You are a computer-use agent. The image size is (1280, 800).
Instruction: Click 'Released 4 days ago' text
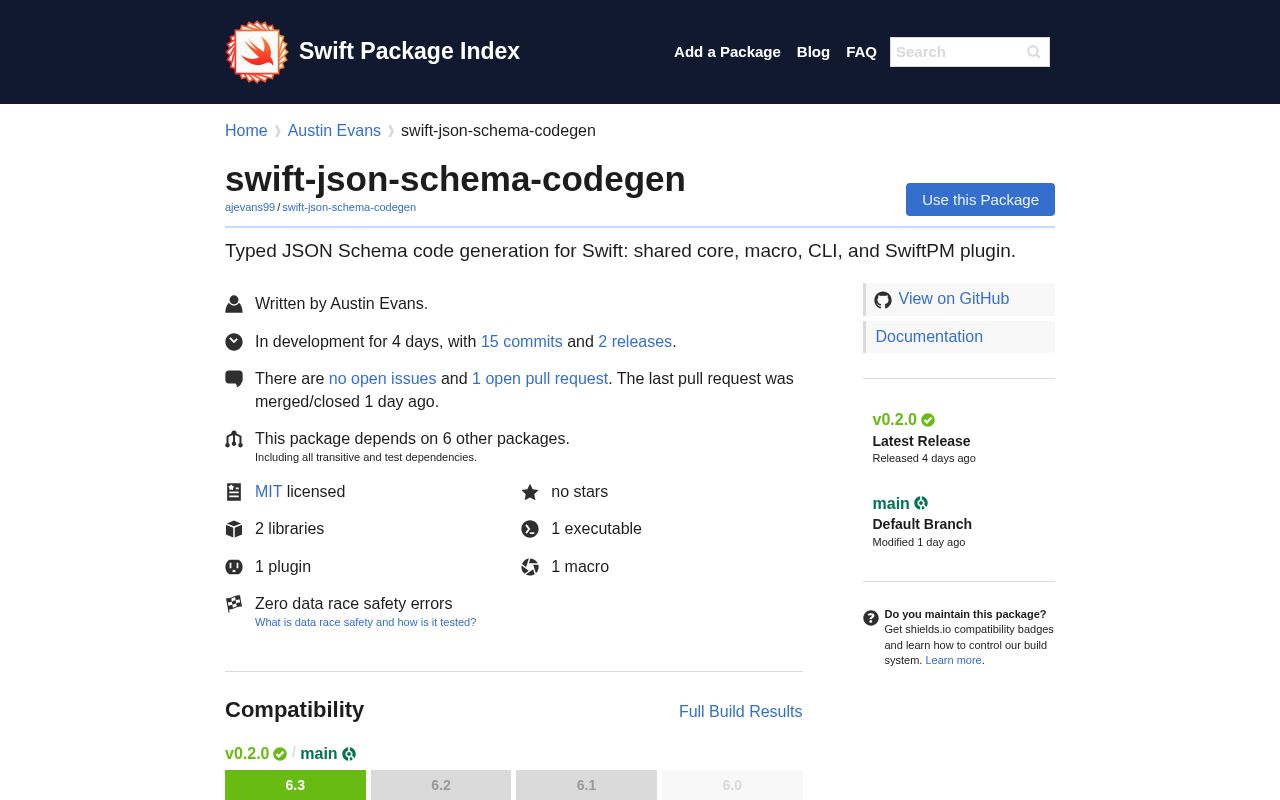[x=924, y=458]
